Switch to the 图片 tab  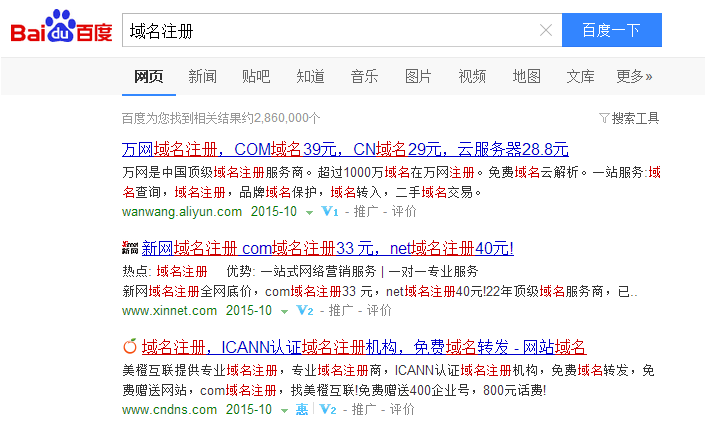point(418,76)
